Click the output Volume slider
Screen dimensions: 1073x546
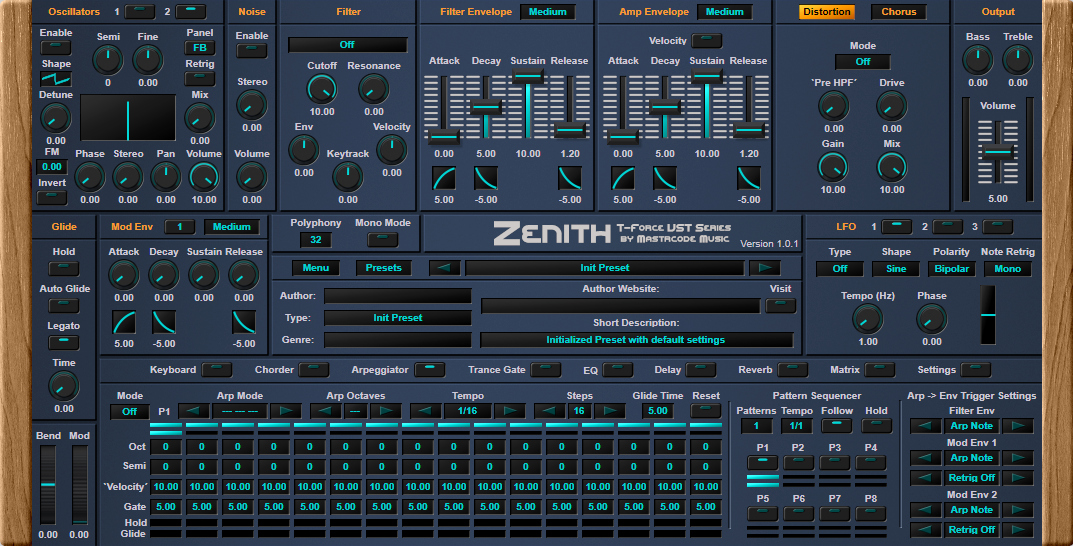pyautogui.click(x=998, y=151)
